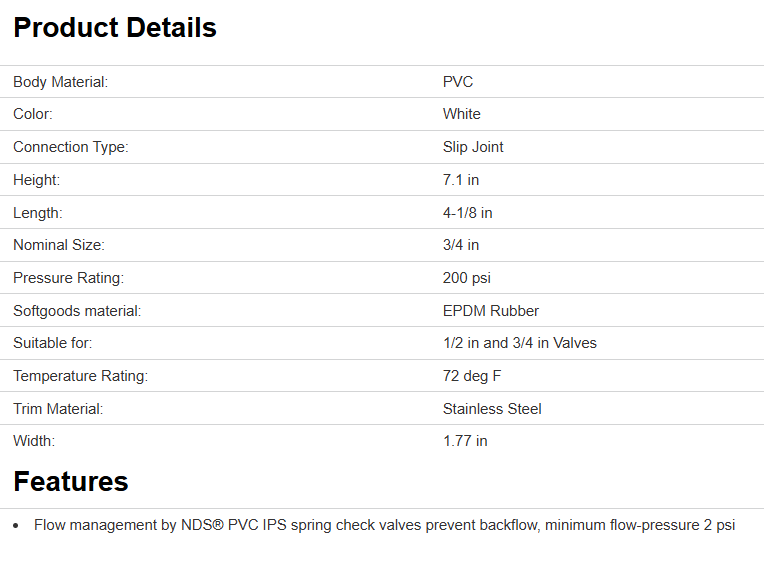Click the Color label
Screen dimensions: 764x574
click(x=33, y=114)
